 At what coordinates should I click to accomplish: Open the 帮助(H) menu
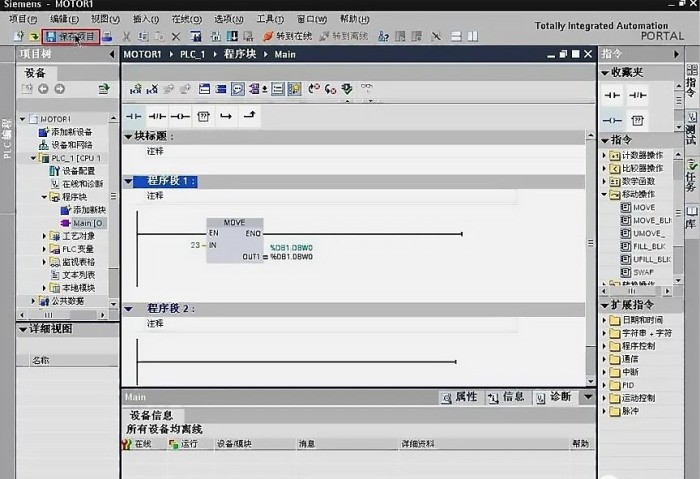(354, 19)
